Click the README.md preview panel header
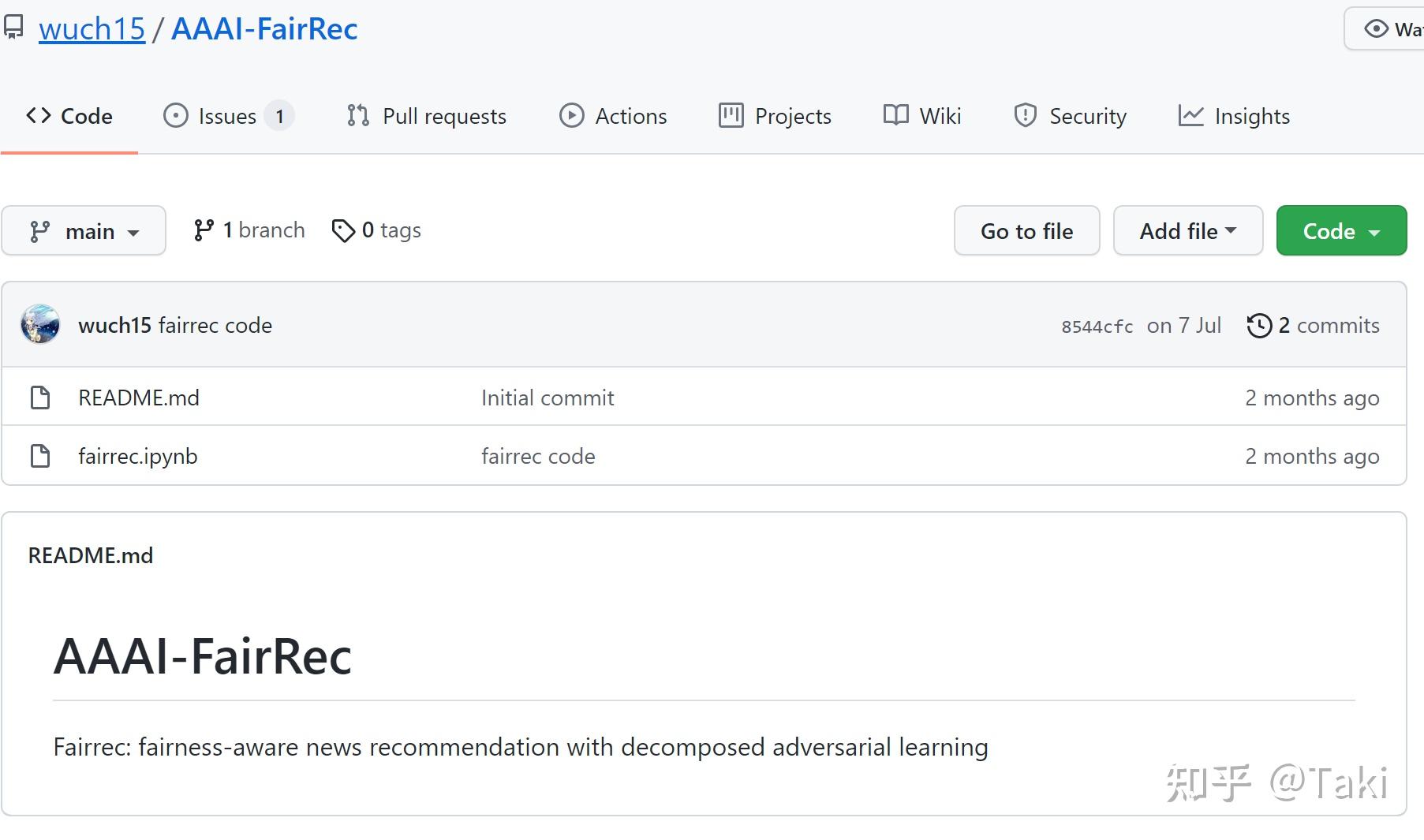1424x840 pixels. [91, 555]
